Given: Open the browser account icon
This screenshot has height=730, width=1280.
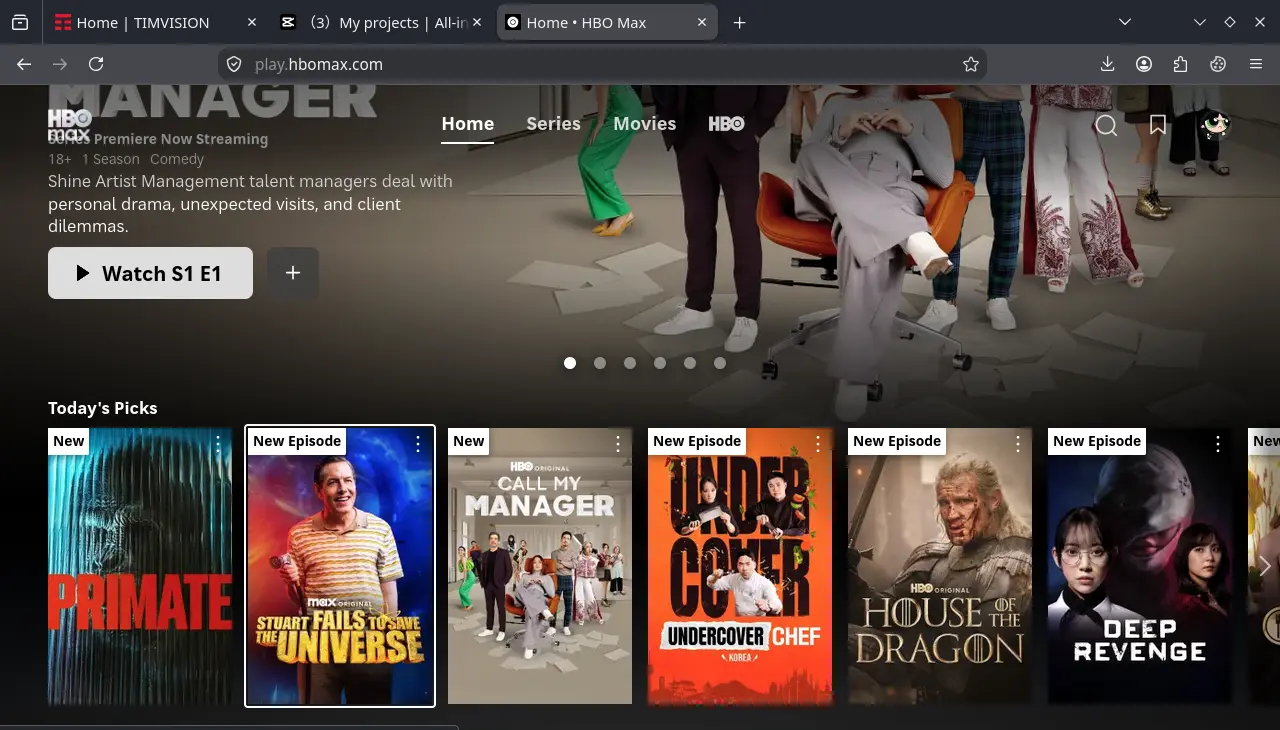Looking at the screenshot, I should (1144, 64).
